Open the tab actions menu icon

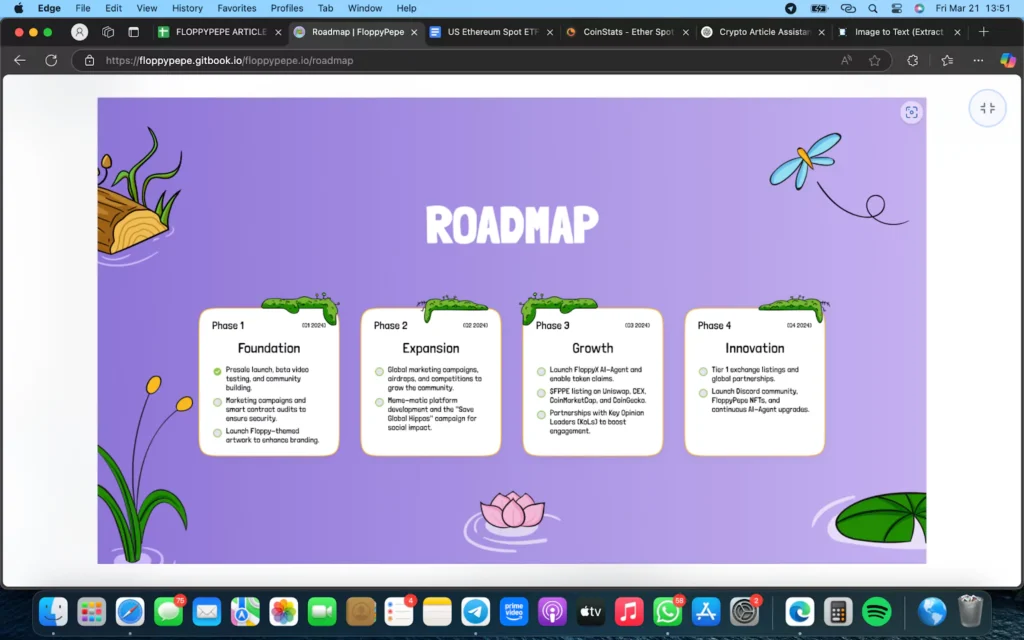click(133, 31)
